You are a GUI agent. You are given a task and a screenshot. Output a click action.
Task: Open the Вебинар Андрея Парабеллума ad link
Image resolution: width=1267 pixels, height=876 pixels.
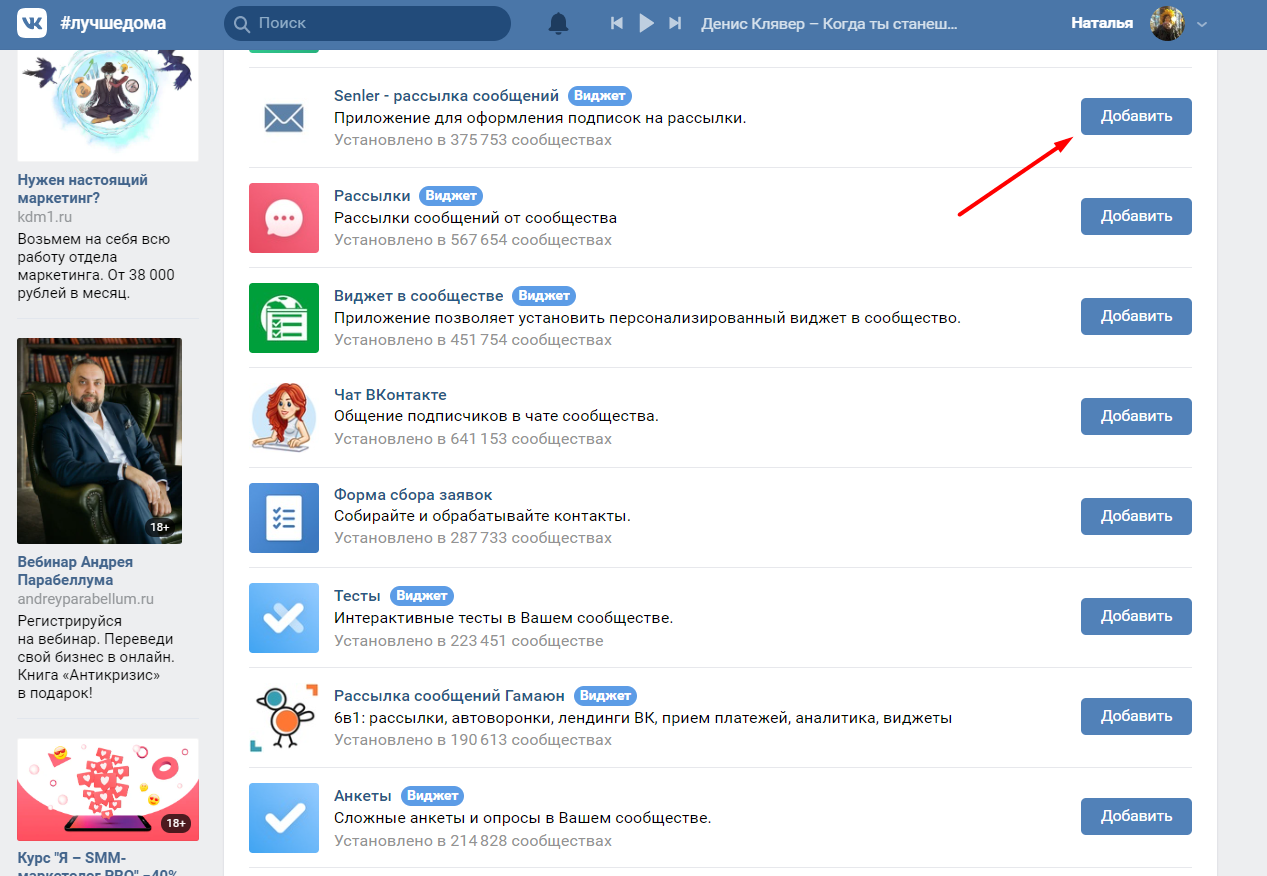click(x=75, y=571)
